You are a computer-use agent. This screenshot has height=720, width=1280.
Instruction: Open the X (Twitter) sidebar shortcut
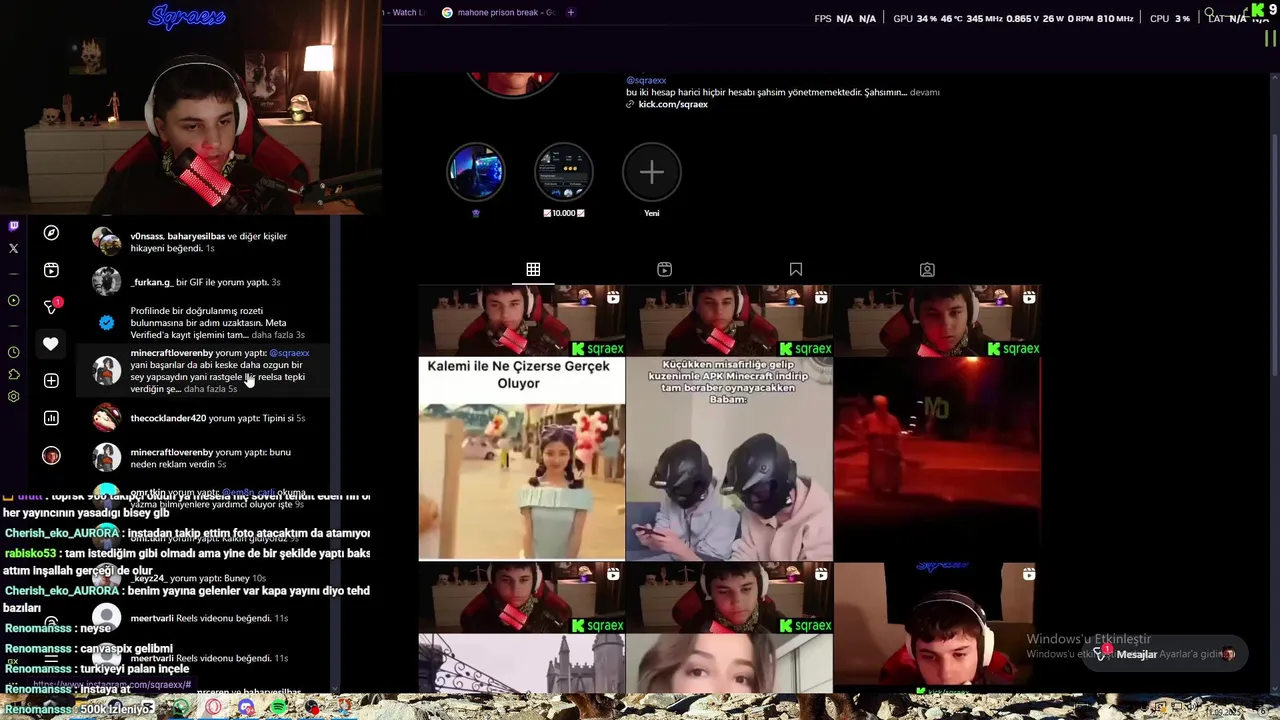[13, 248]
